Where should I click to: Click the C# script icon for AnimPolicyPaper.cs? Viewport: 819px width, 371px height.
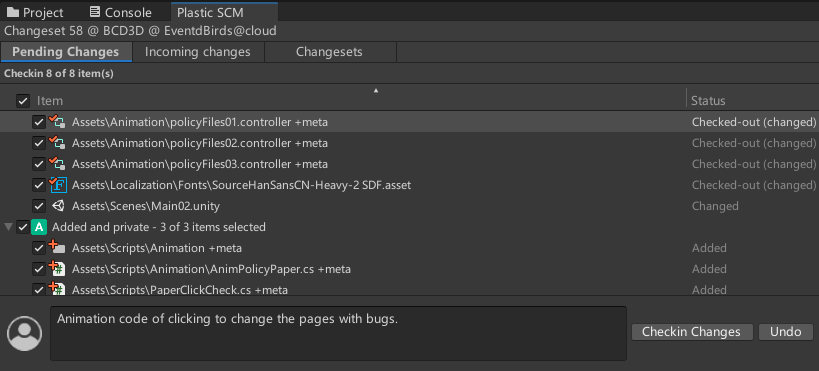[57, 269]
